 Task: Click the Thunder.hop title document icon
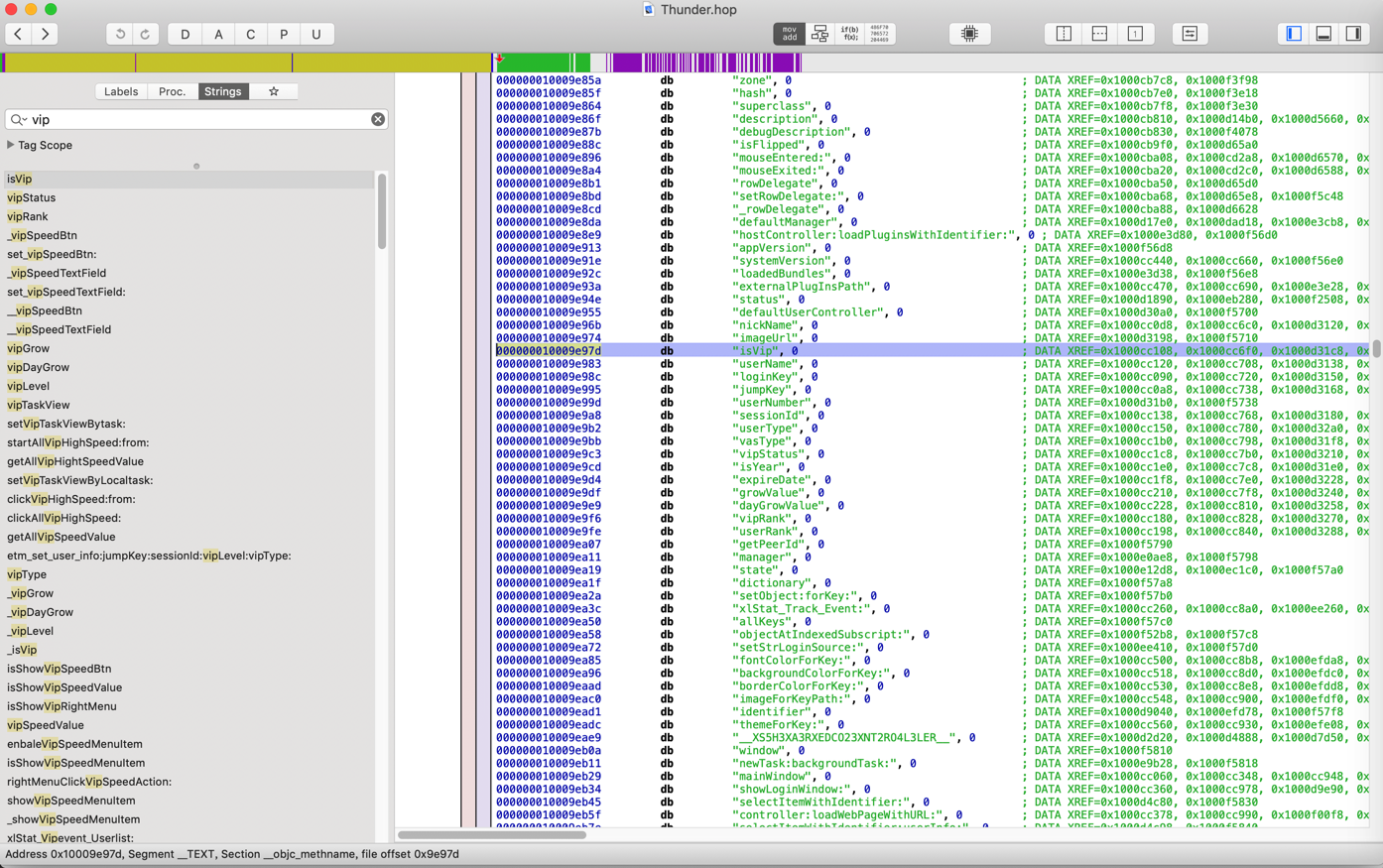coord(649,9)
